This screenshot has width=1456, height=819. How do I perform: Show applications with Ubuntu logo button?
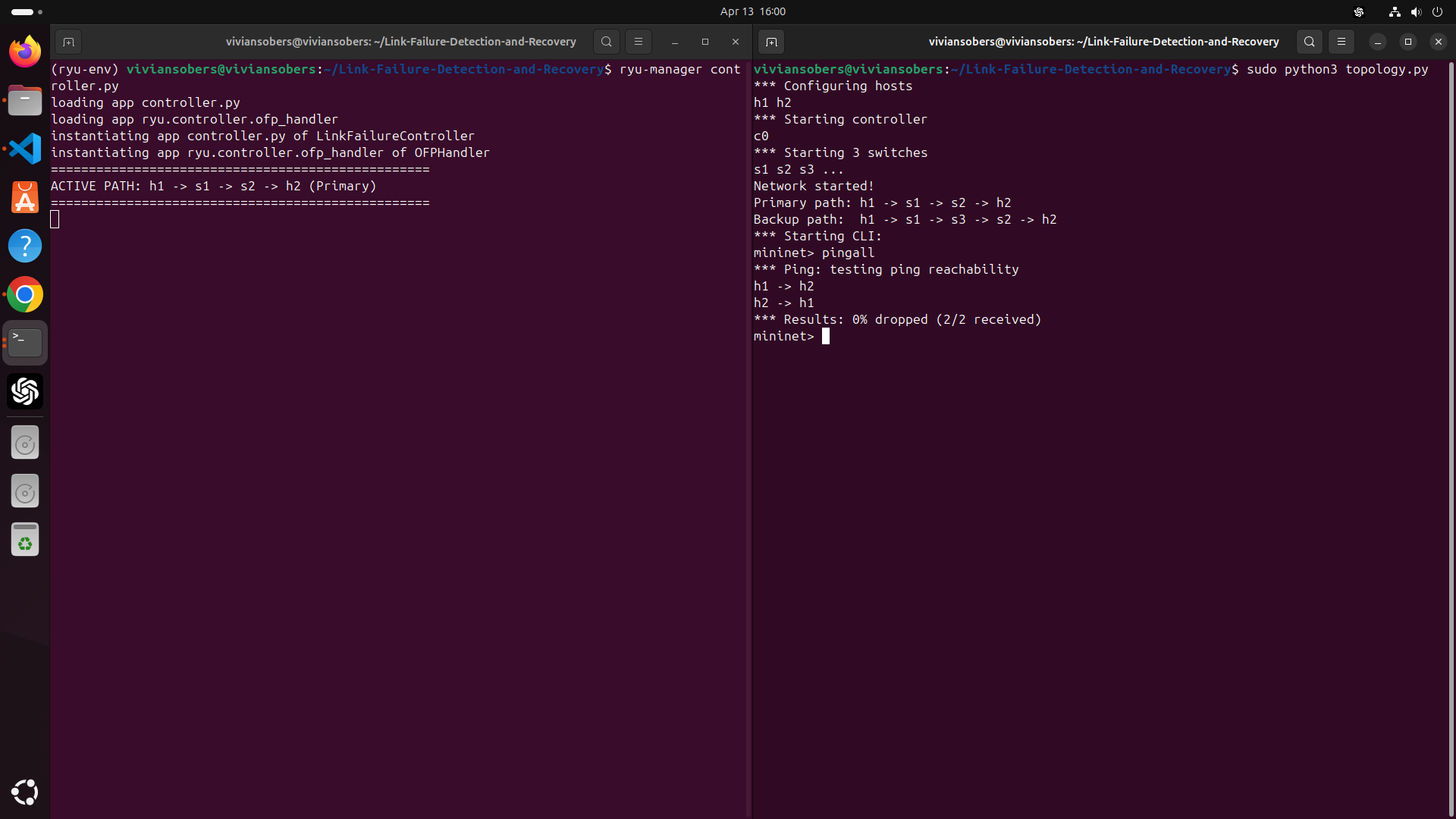coord(25,792)
